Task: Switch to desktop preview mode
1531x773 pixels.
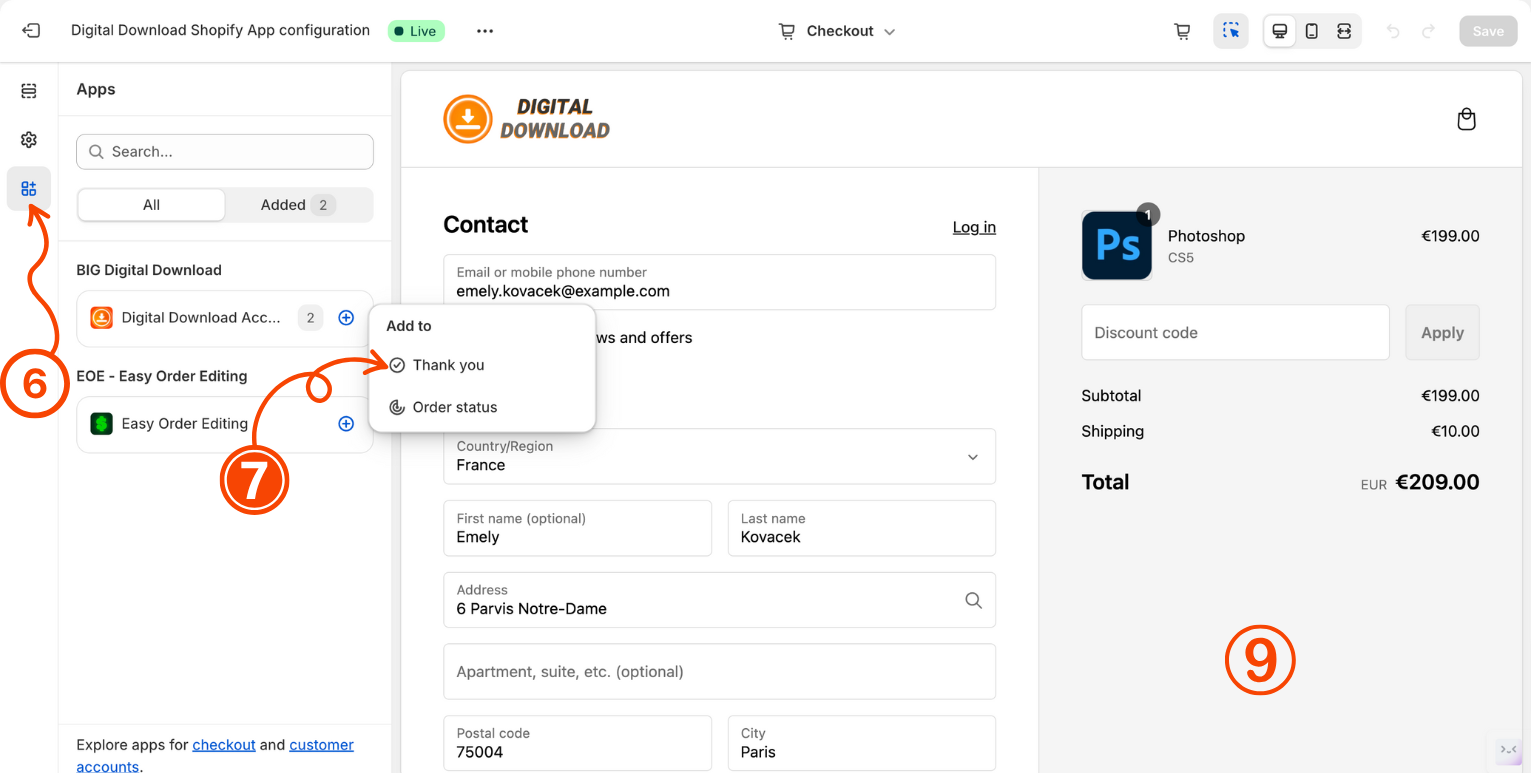Action: click(1279, 31)
